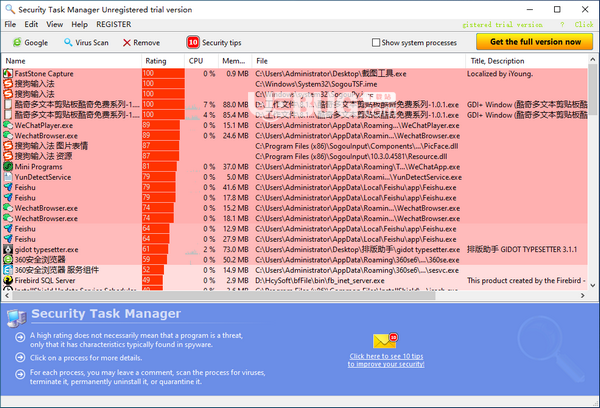Viewport: 600px width, 408px height.
Task: Click the Firebird SQL Server icon
Action: (8, 280)
